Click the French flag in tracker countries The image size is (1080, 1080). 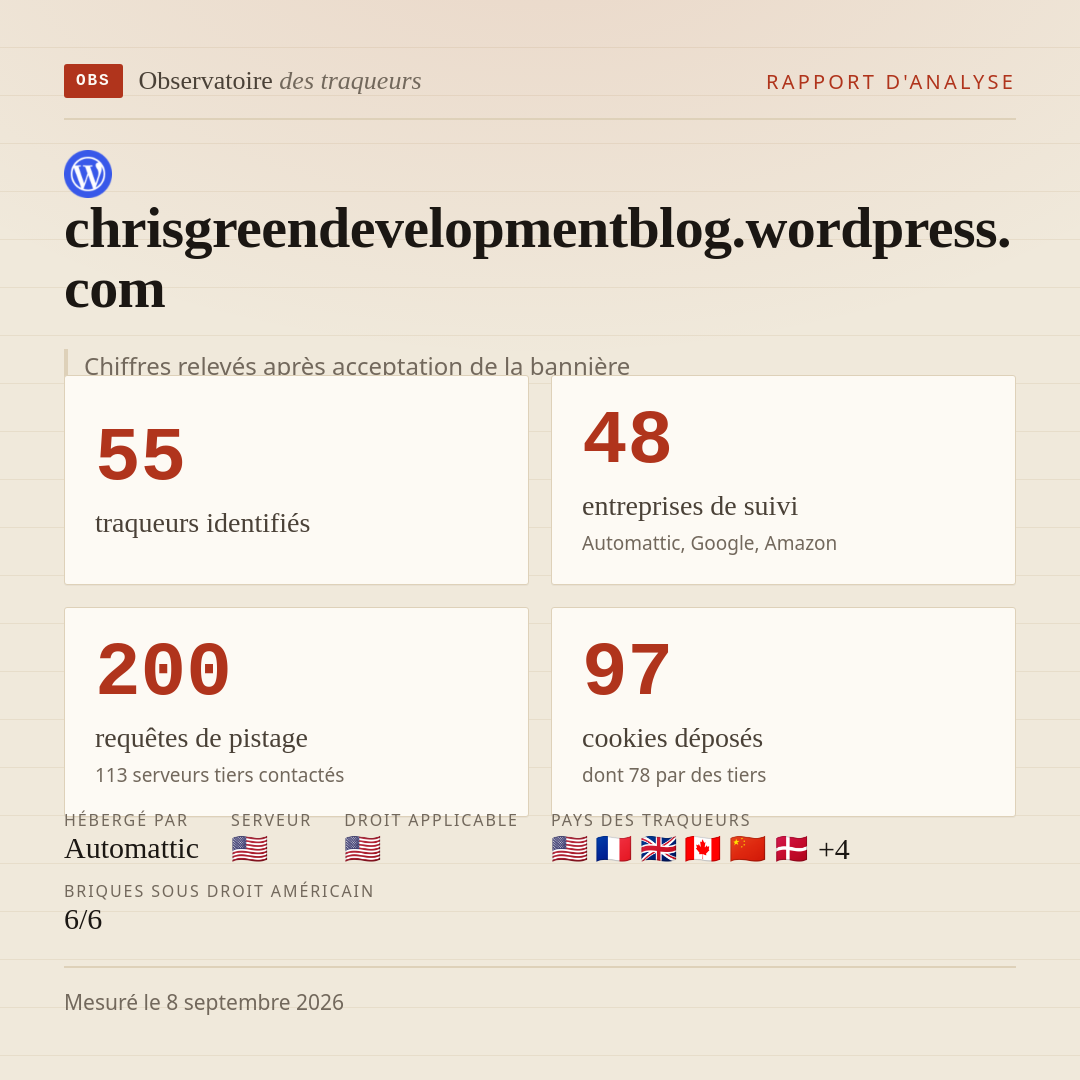(614, 849)
